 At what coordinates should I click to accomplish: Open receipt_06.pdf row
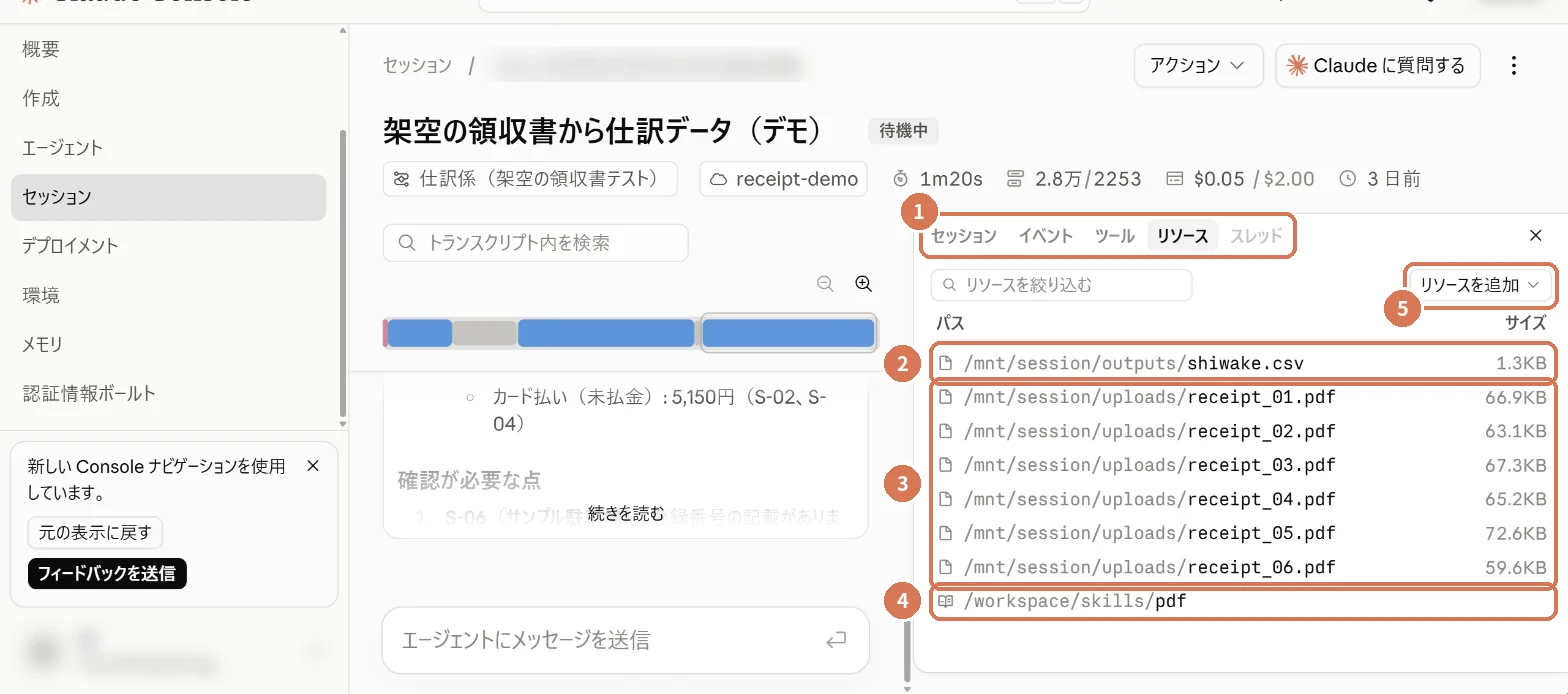(x=1243, y=568)
